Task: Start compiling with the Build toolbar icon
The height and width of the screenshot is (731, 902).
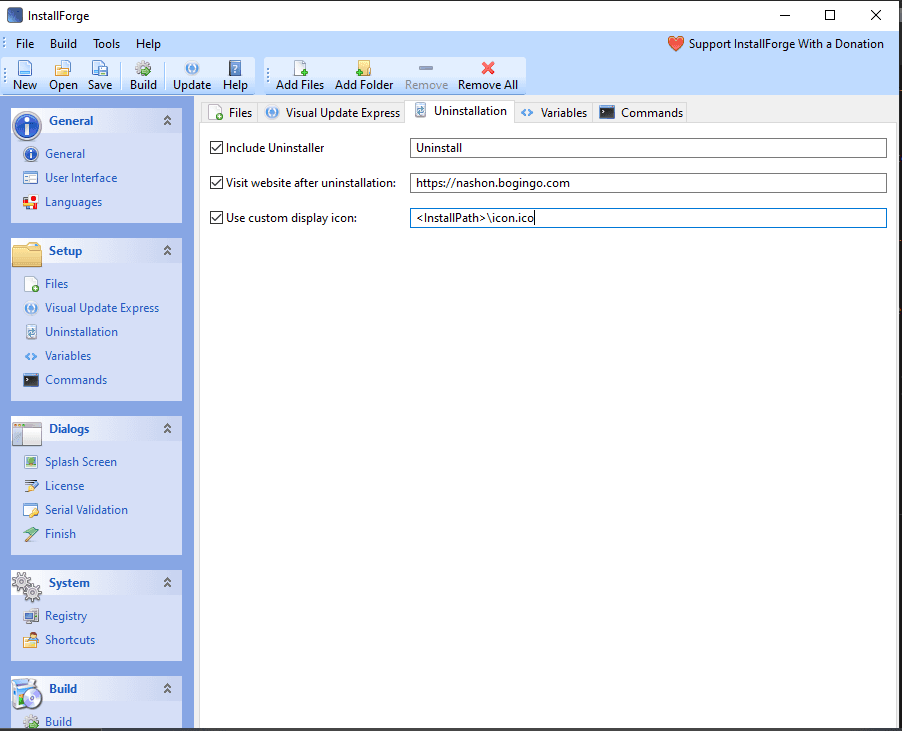Action: coord(142,75)
